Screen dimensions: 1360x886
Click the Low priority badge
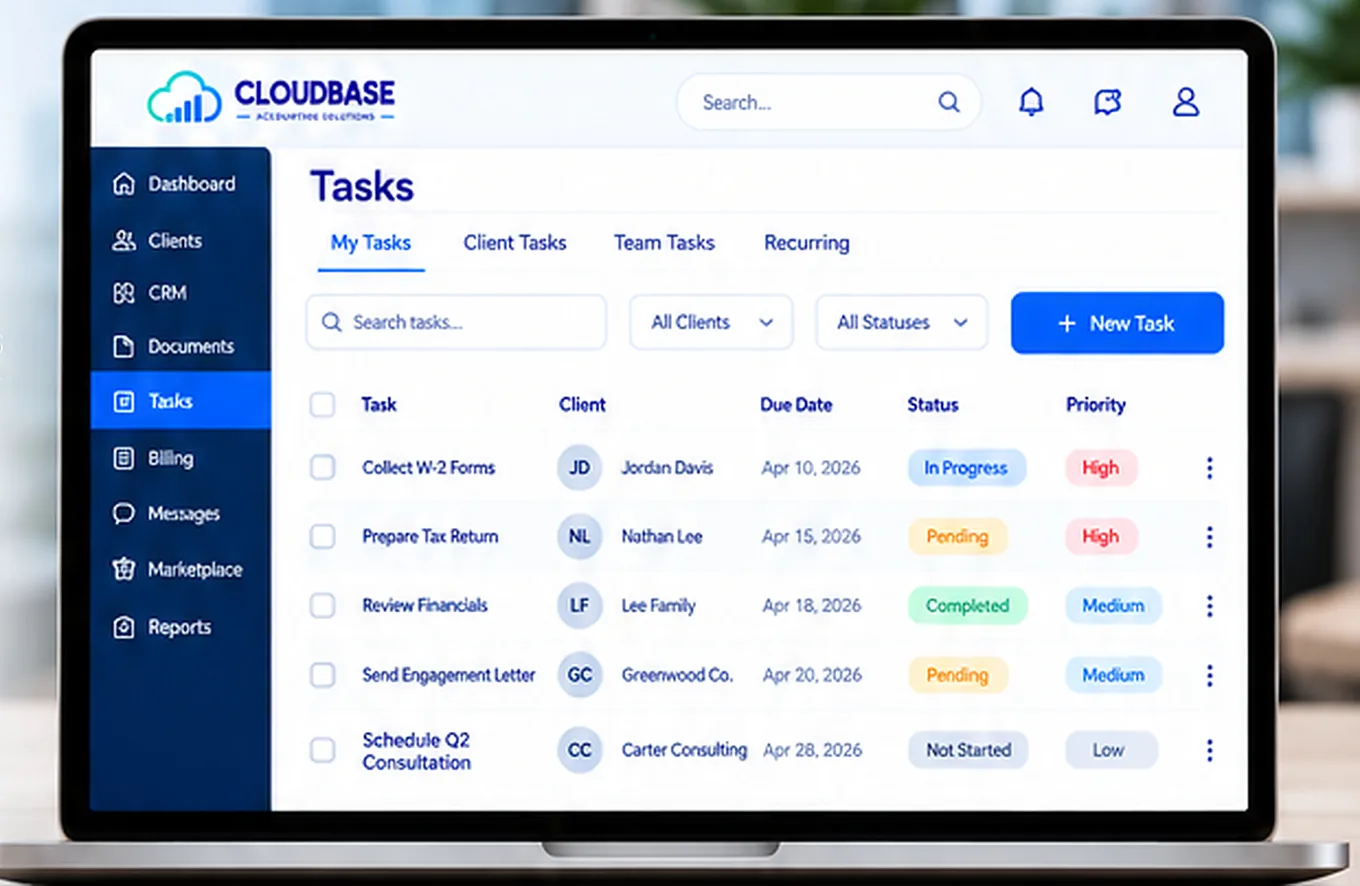pos(1111,750)
